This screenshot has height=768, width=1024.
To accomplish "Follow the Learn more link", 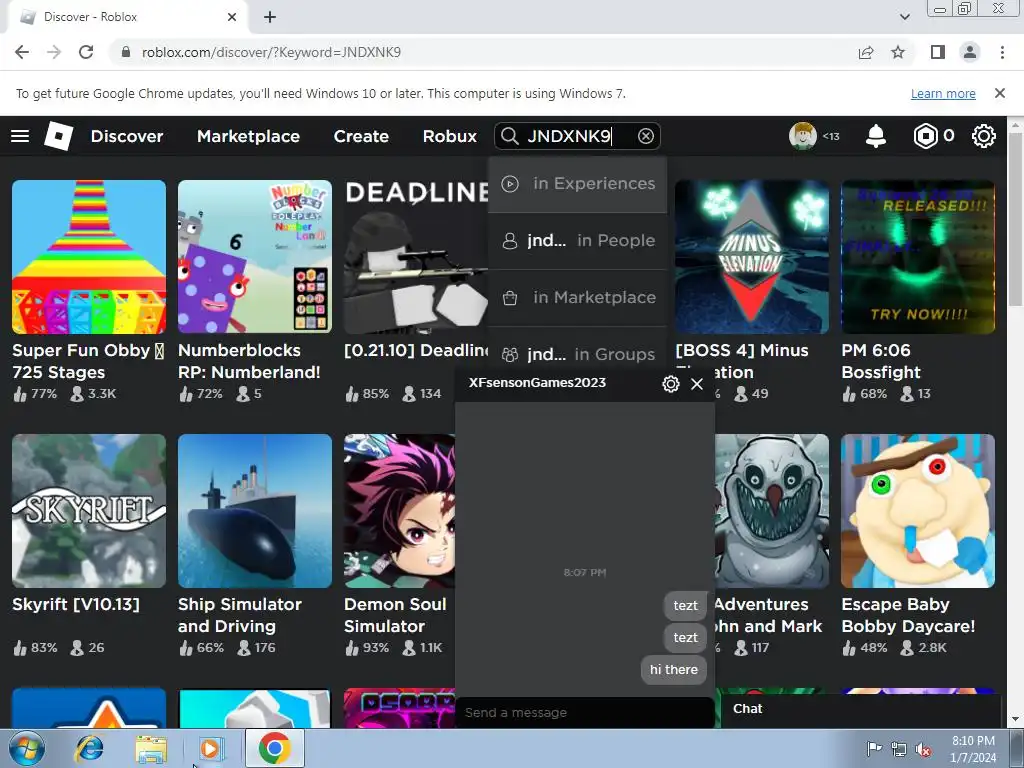I will point(943,93).
